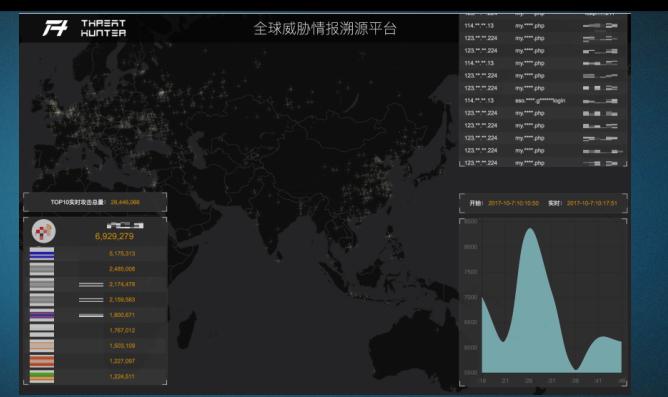Image resolution: width=668 pixels, height=397 pixels.
Task: Click Australia on the threat map
Action: [x=415, y=349]
